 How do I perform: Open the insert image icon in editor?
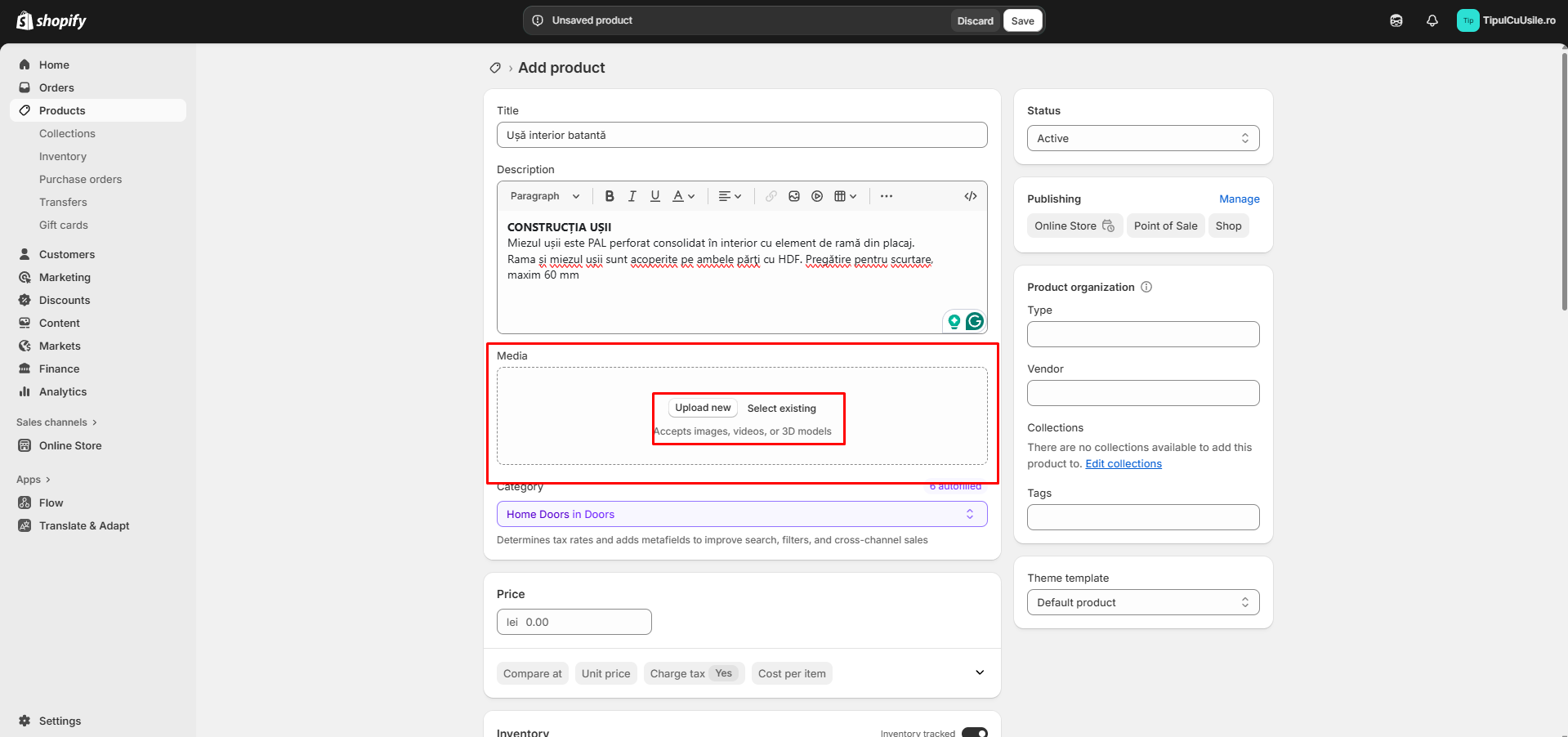pos(793,196)
